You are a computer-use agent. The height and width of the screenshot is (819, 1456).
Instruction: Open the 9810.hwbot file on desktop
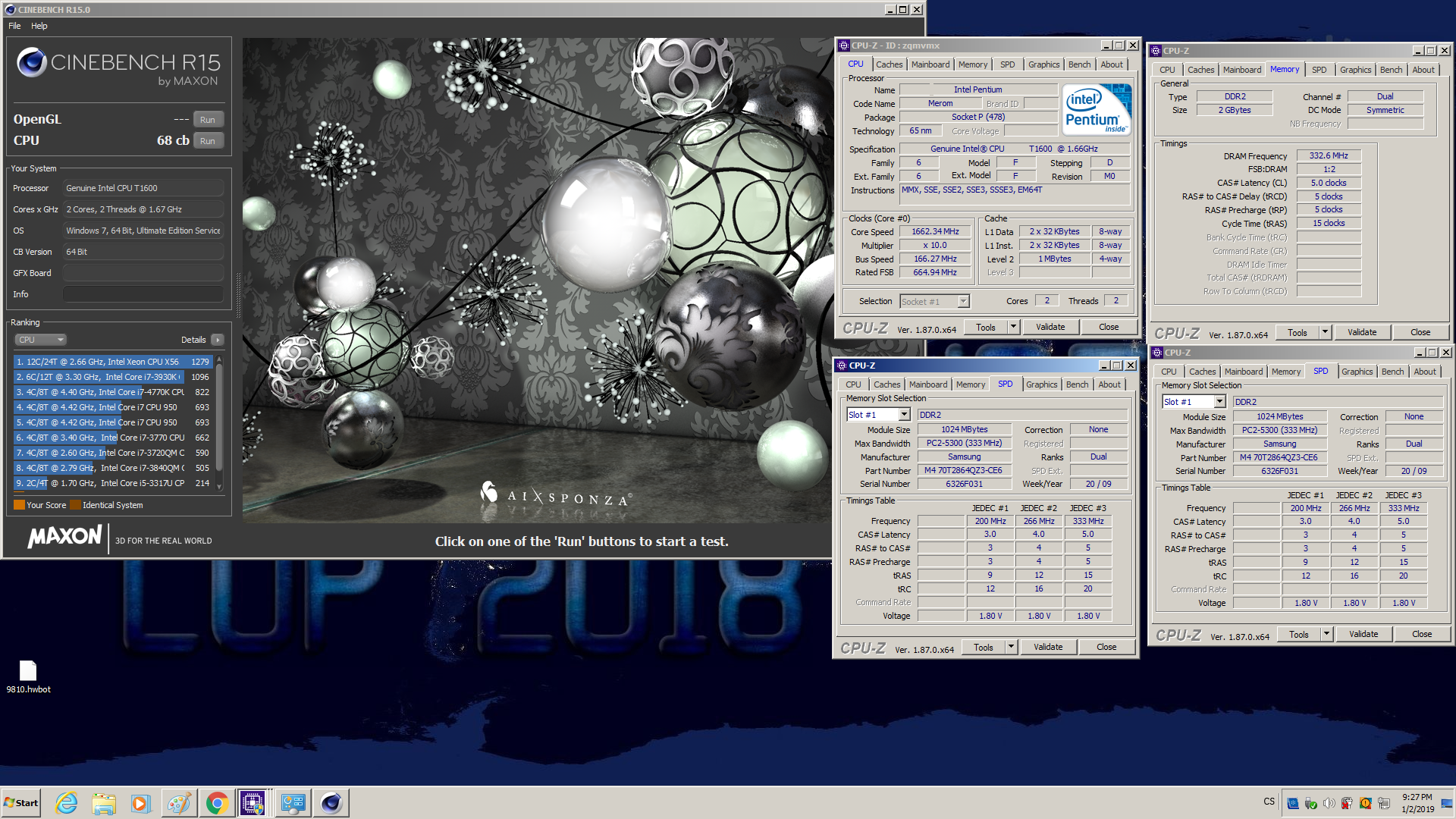[x=28, y=676]
